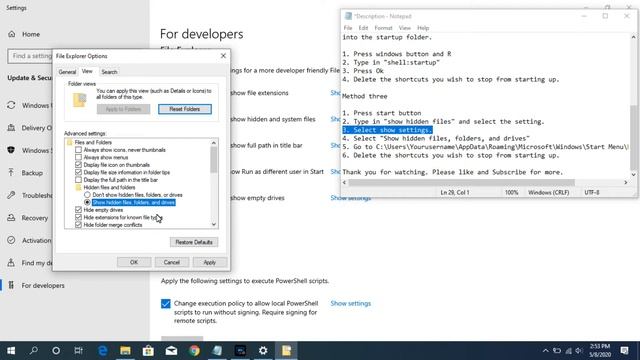The image size is (640, 360).
Task: Switch to Settings gear on taskbar
Action: point(263,351)
